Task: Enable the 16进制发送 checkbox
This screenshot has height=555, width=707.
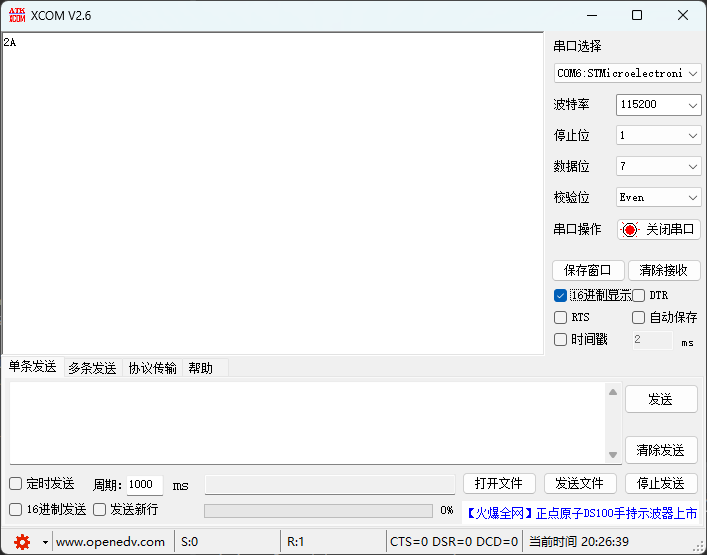Action: tap(15, 509)
